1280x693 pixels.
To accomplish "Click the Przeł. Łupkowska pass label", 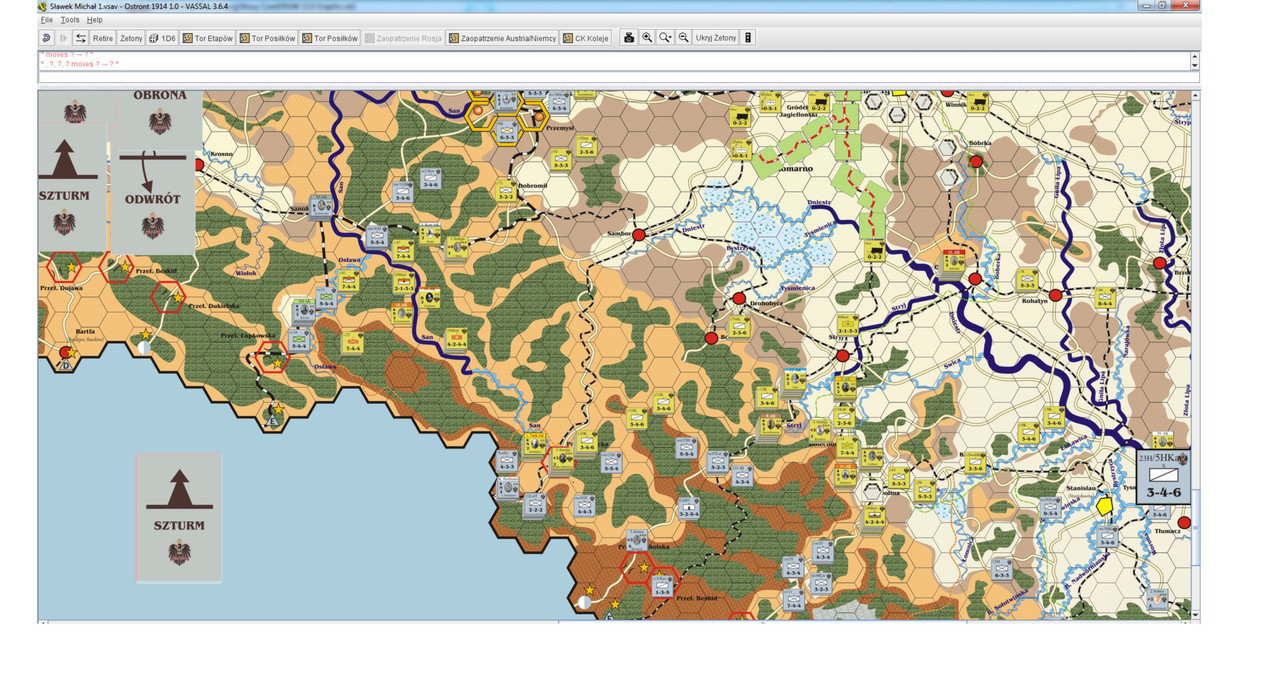I will (x=246, y=335).
